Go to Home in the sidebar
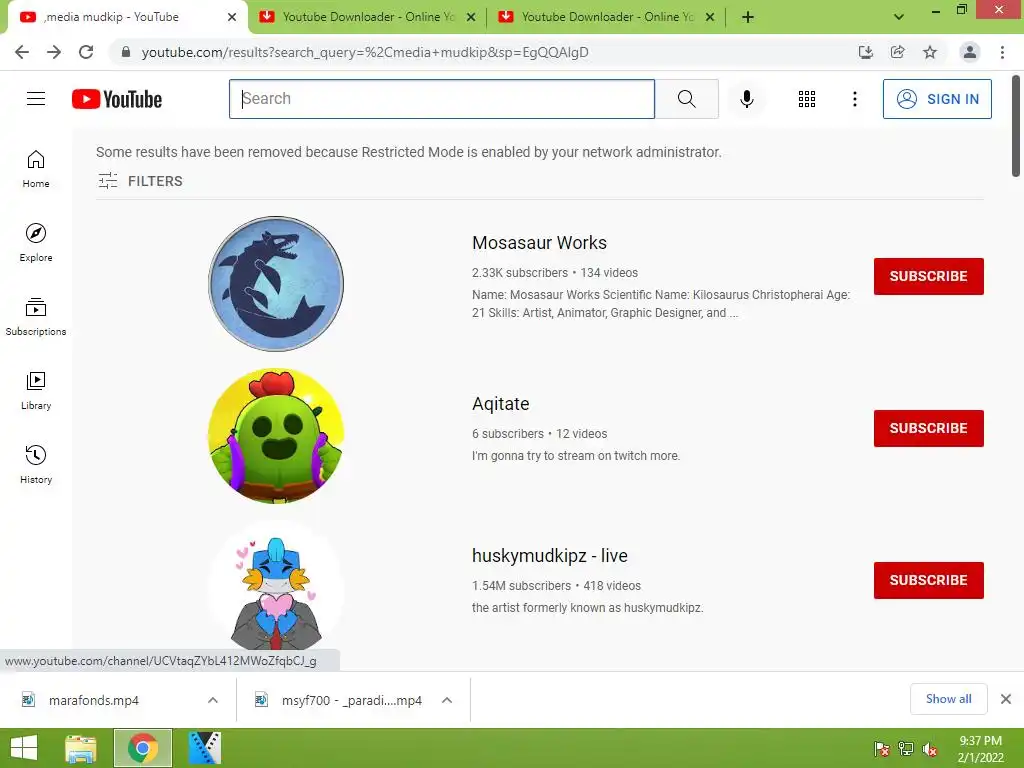The image size is (1024, 768). coord(36,169)
